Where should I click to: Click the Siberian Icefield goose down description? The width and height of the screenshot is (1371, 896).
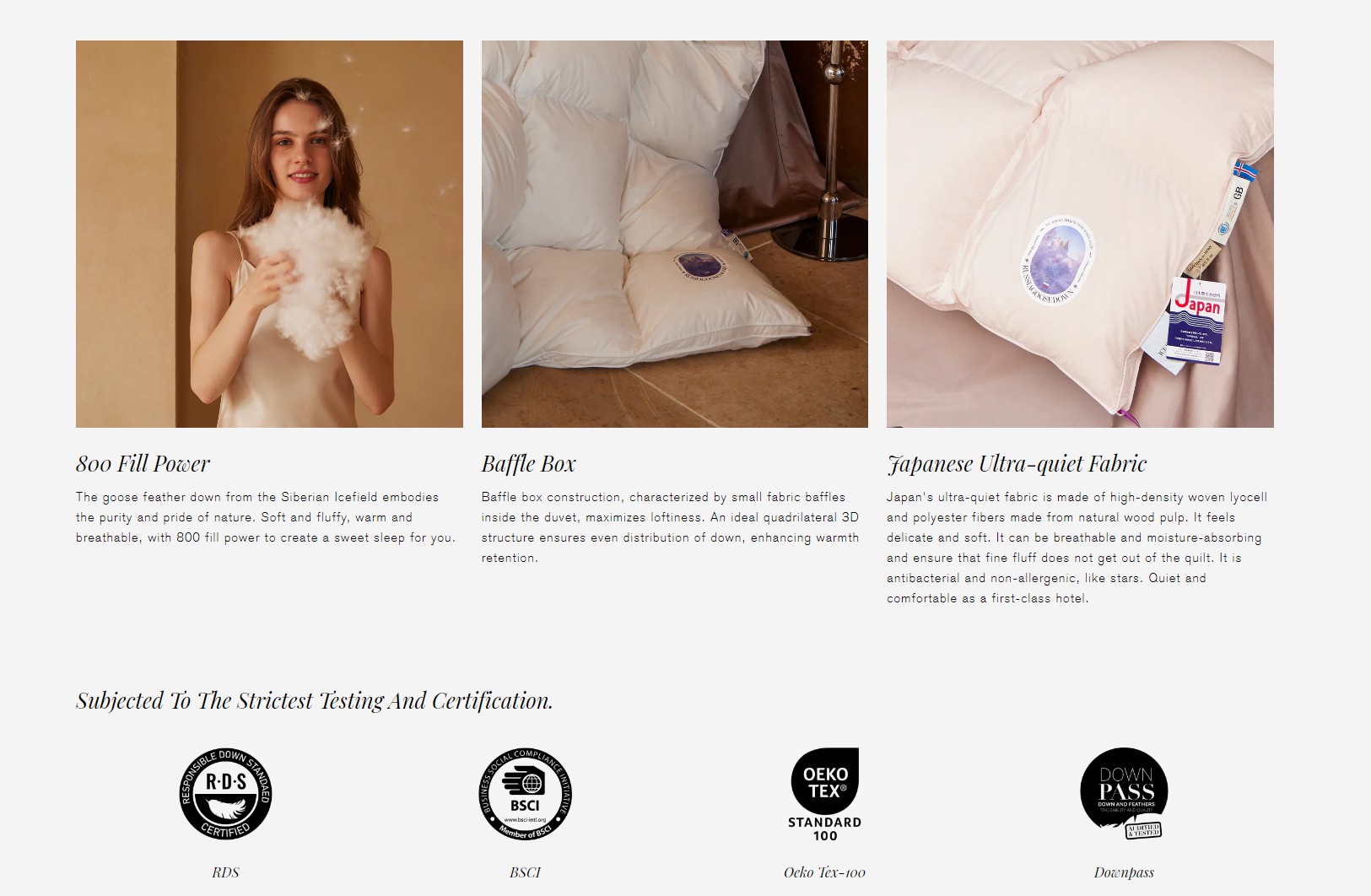[x=266, y=517]
